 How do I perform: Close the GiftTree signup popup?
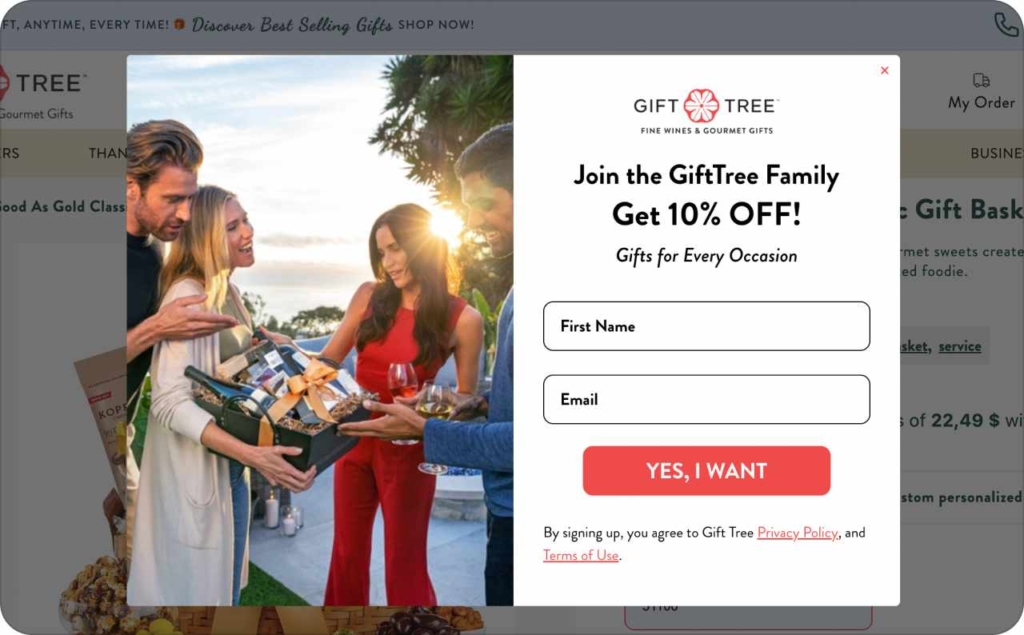[x=884, y=70]
